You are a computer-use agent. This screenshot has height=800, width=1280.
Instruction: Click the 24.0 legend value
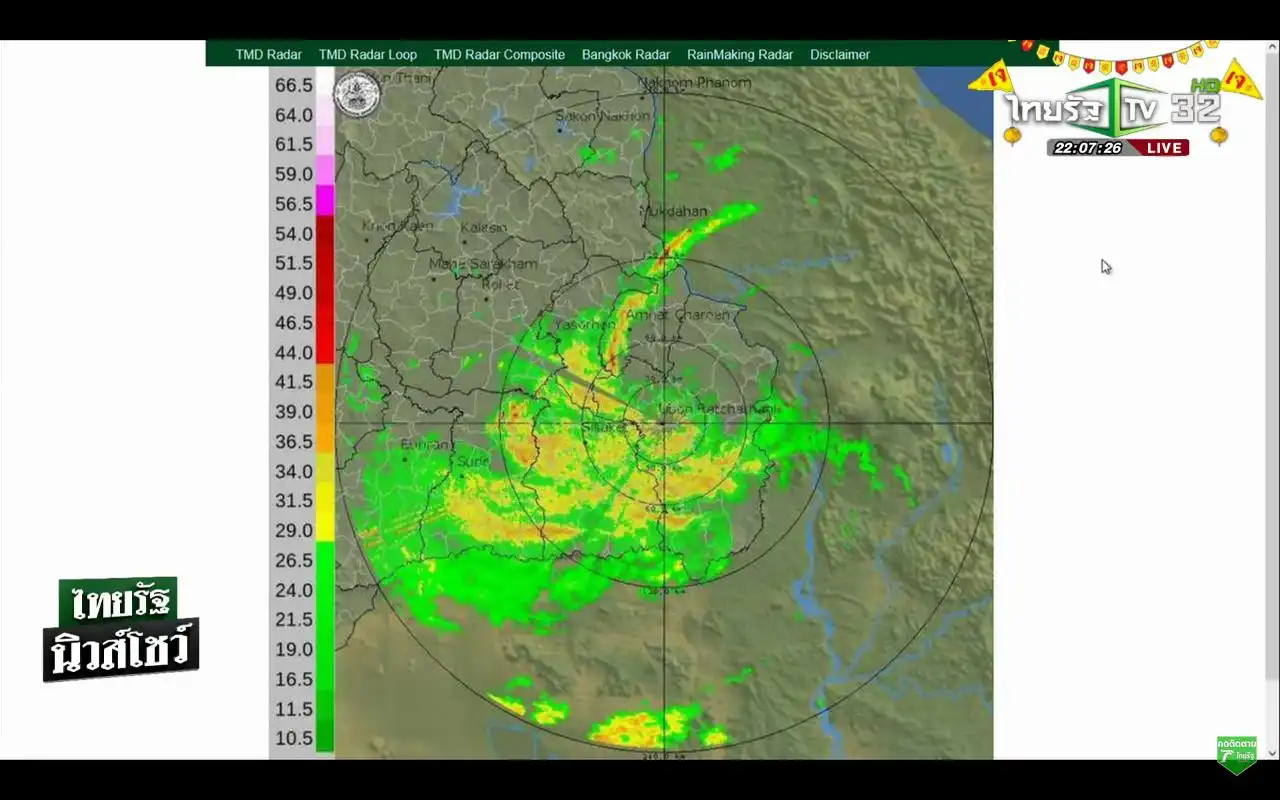point(294,590)
